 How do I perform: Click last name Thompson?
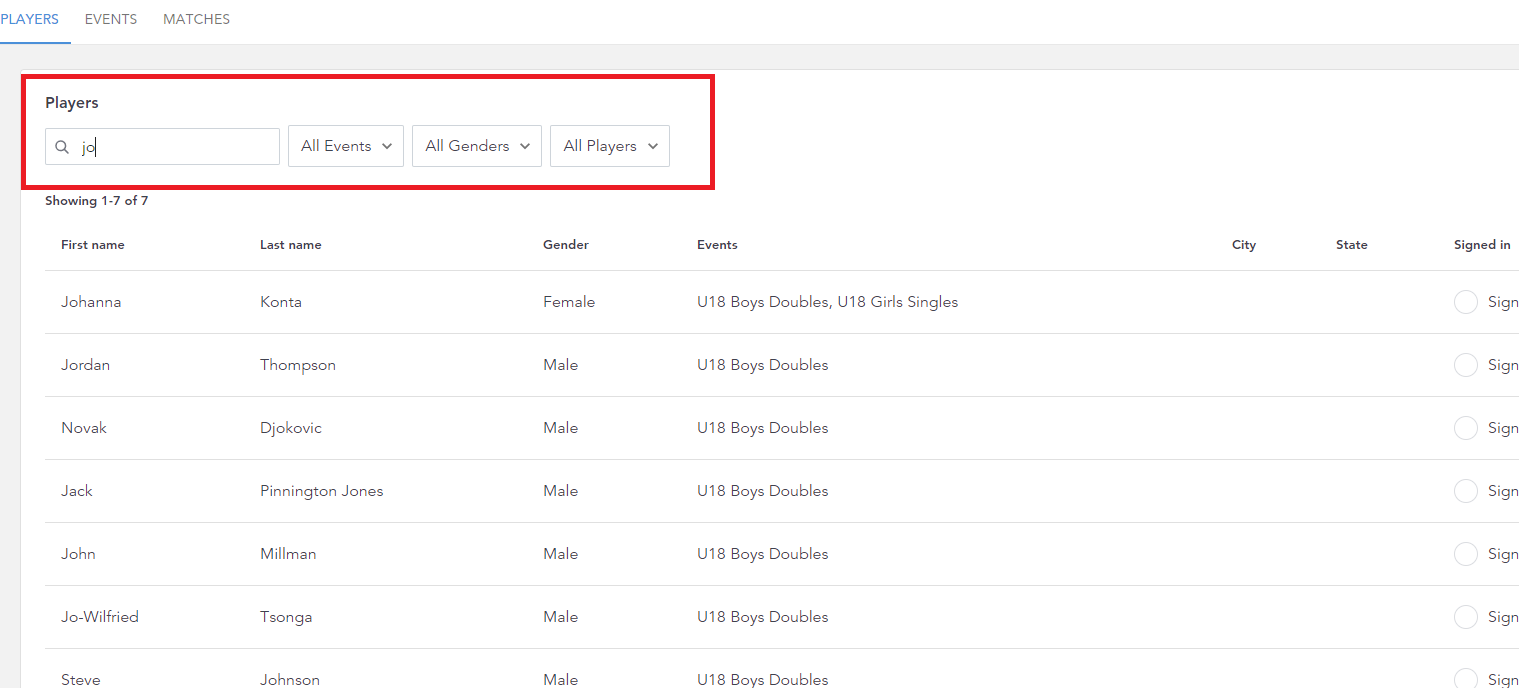(298, 365)
